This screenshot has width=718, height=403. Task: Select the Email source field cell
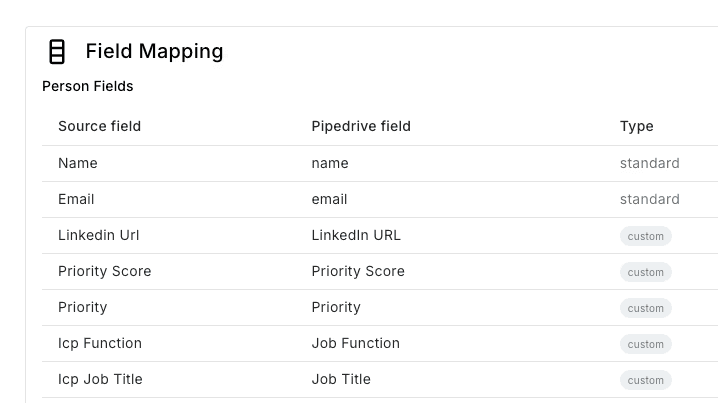pos(76,199)
